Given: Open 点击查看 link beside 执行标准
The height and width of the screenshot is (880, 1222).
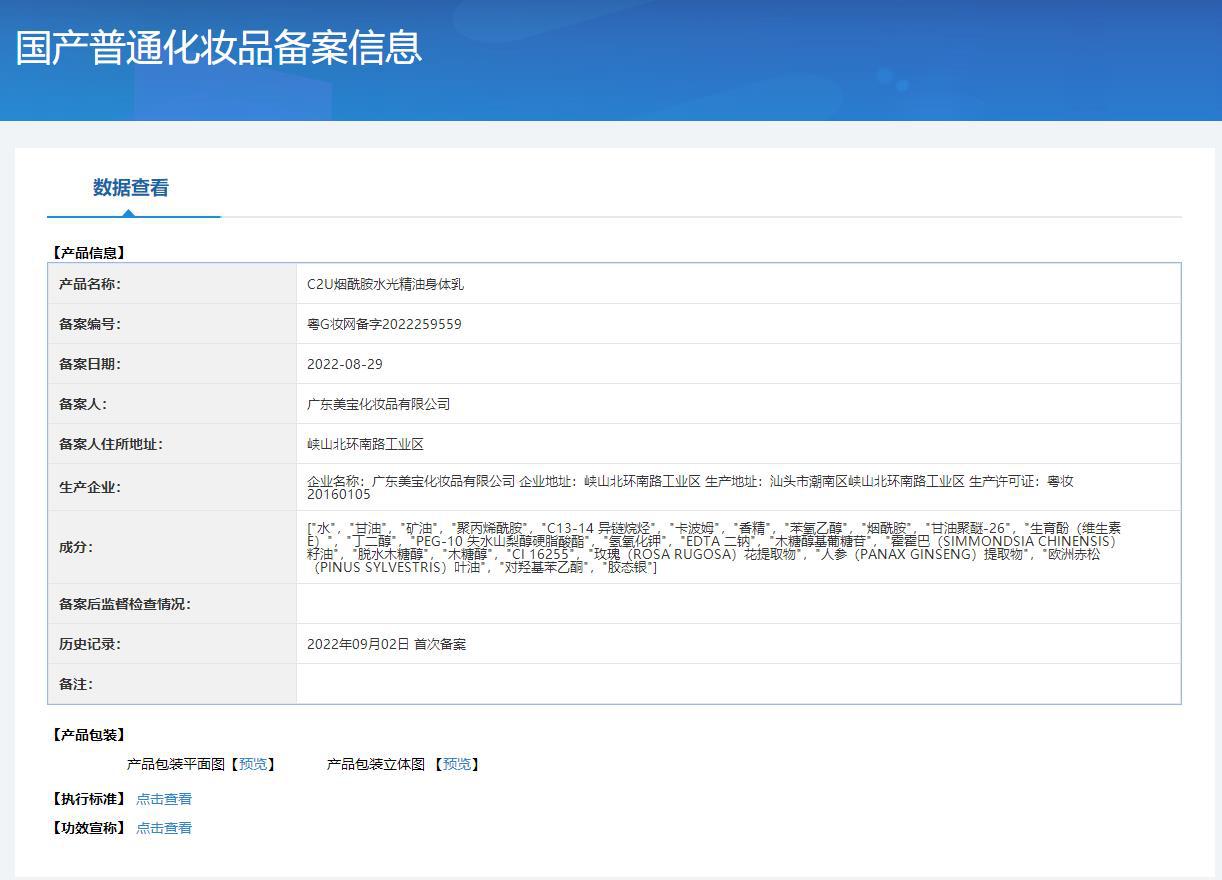Looking at the screenshot, I should pos(164,799).
